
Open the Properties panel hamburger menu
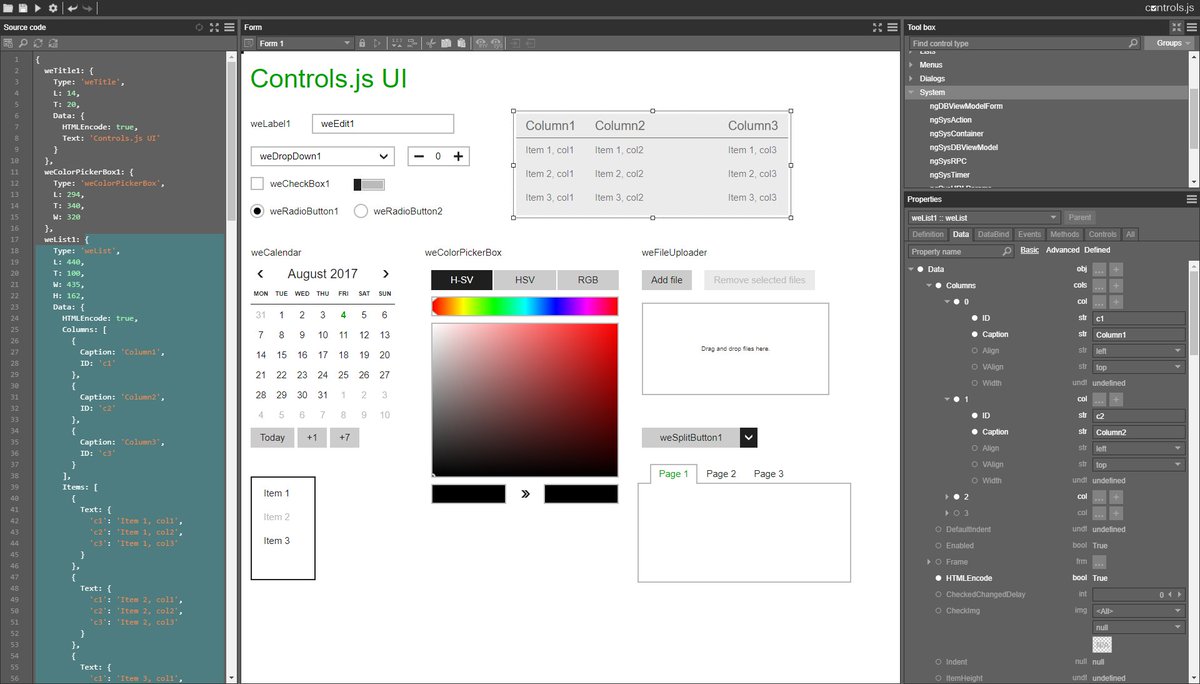(x=1191, y=199)
